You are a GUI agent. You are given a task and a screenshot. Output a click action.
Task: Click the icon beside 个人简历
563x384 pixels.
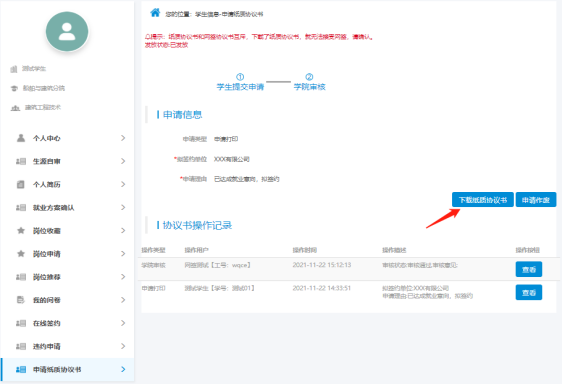coord(21,184)
